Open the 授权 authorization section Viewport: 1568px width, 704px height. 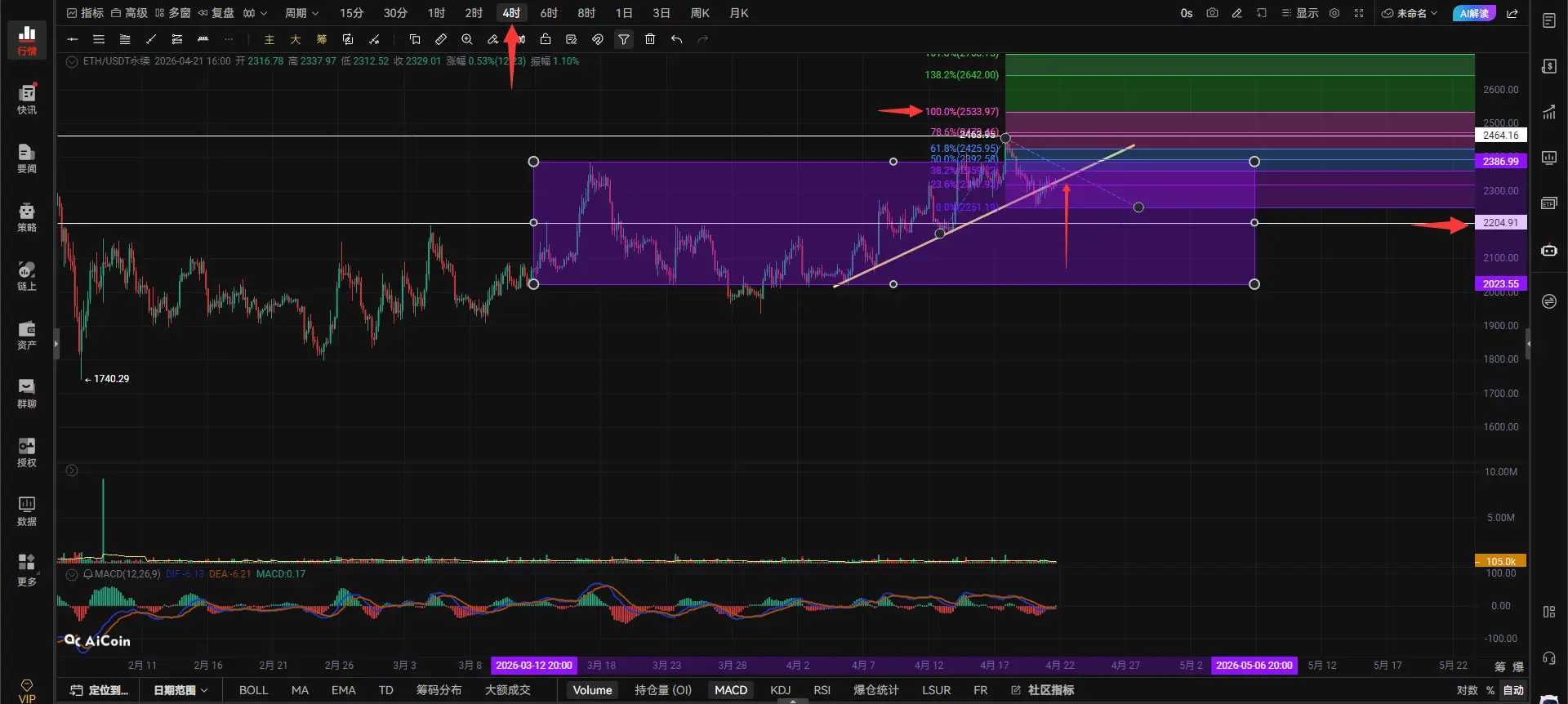[x=27, y=452]
